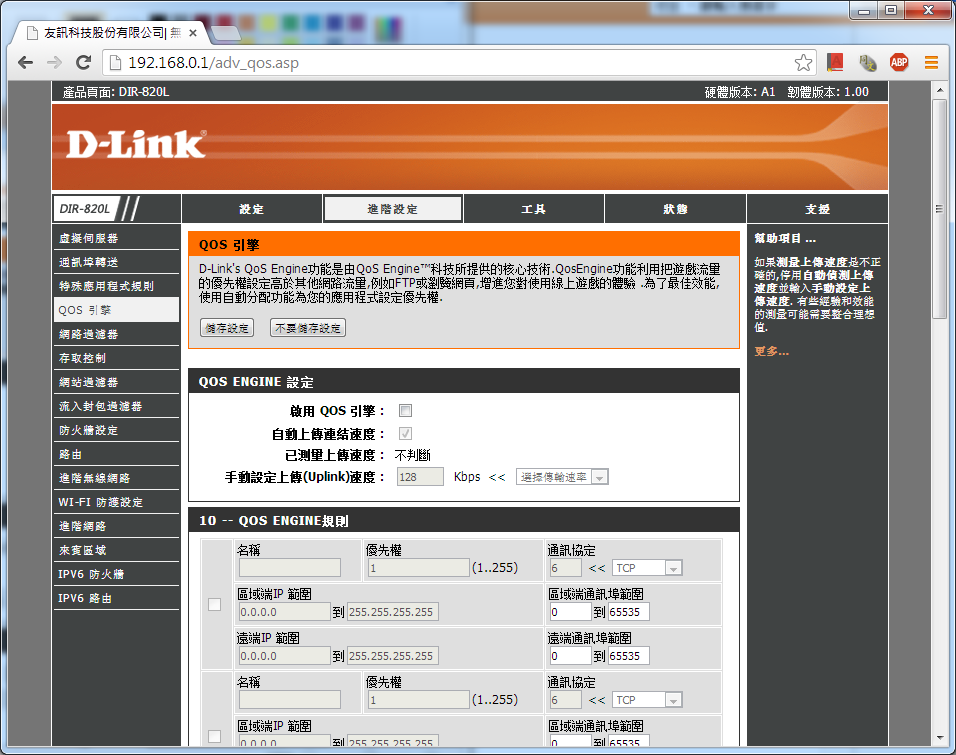Open the Chrome hamburger menu
The height and width of the screenshot is (755, 956).
tap(931, 63)
